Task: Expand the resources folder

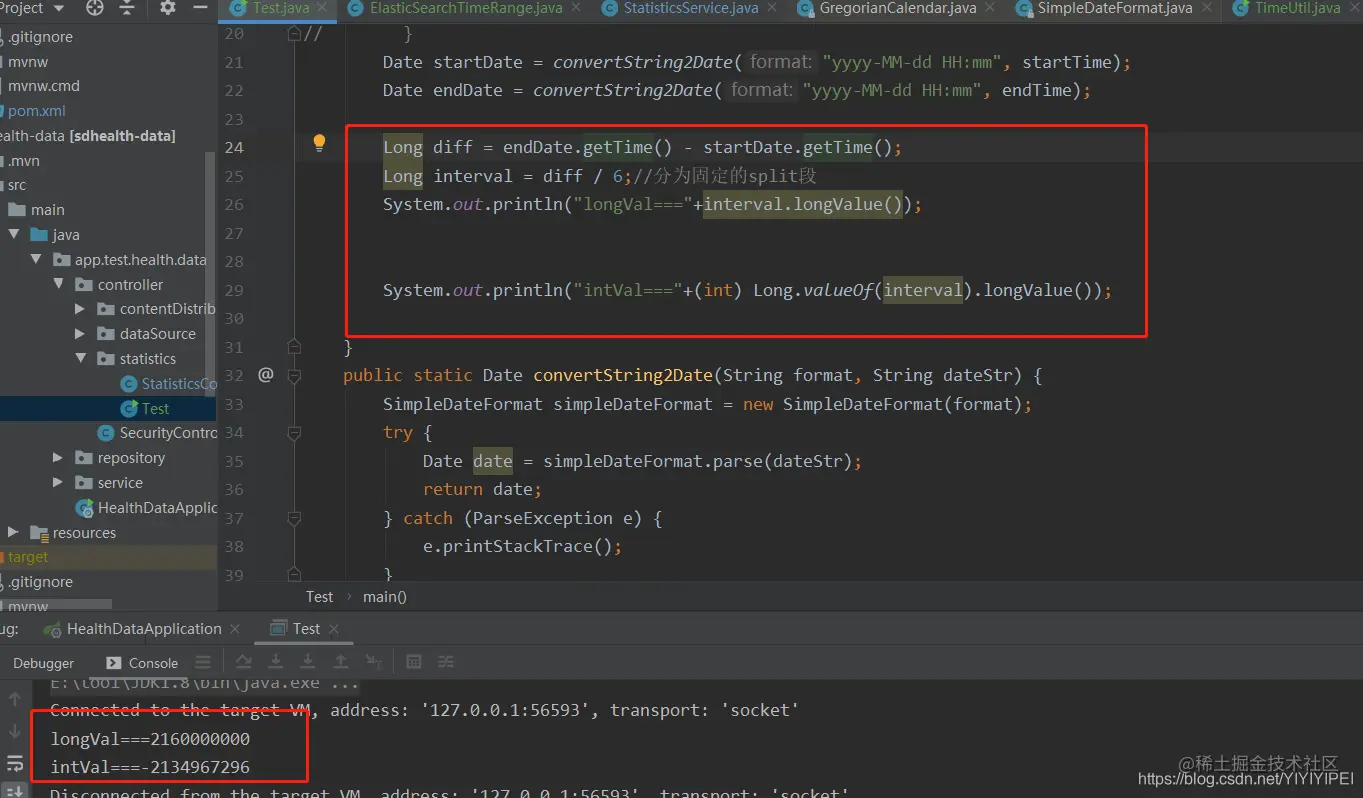Action: click(x=13, y=532)
